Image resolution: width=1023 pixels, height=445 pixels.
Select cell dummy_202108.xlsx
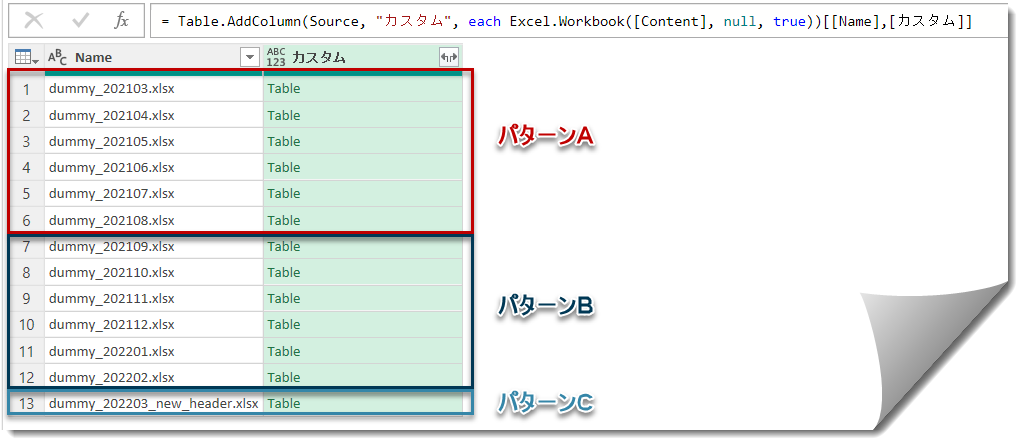pos(153,221)
